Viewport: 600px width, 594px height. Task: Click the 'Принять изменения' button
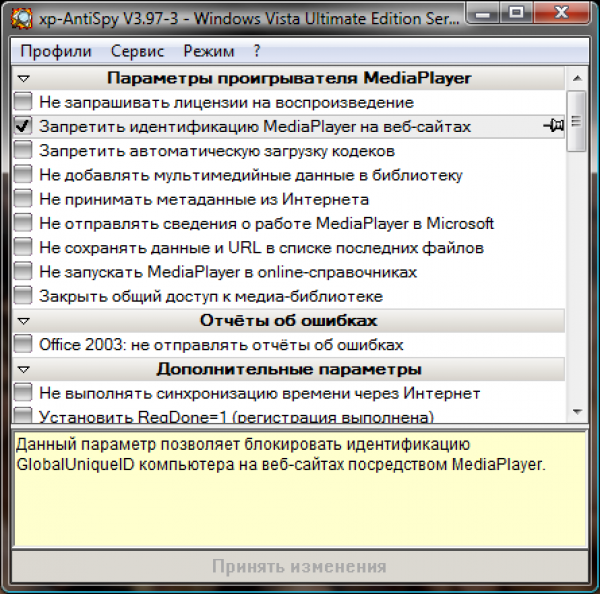click(300, 566)
